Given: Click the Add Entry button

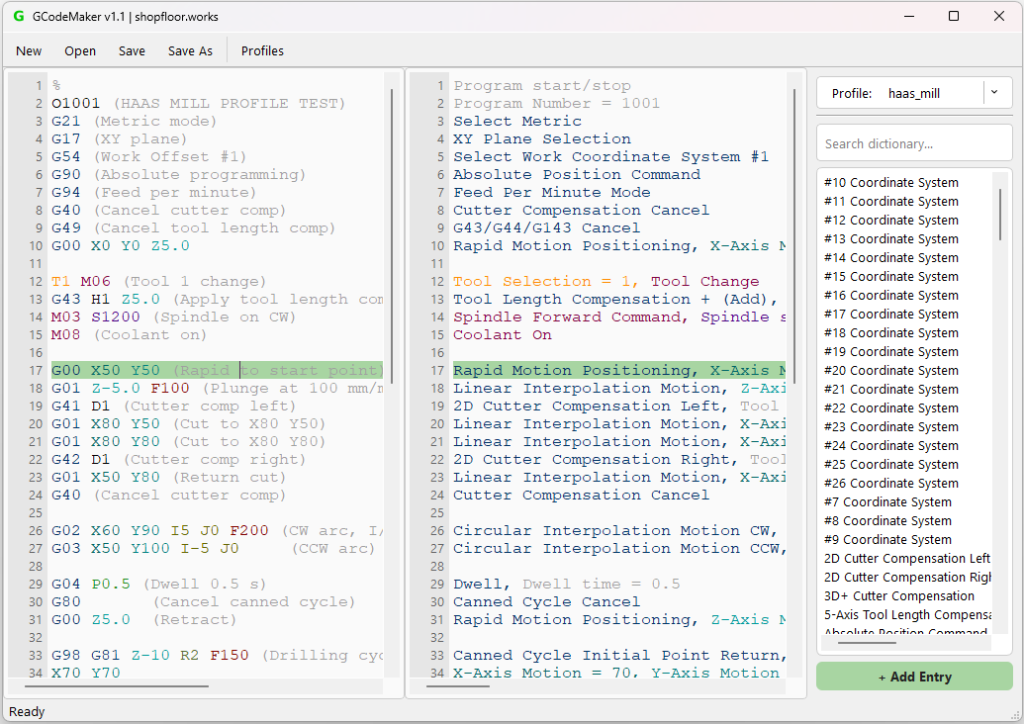Looking at the screenshot, I should coord(914,677).
